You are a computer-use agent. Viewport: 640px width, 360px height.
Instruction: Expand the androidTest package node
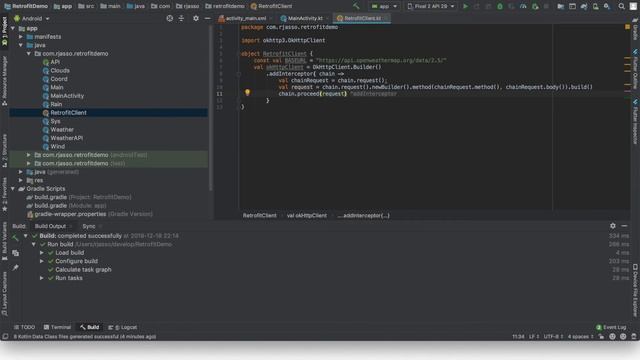coord(29,155)
